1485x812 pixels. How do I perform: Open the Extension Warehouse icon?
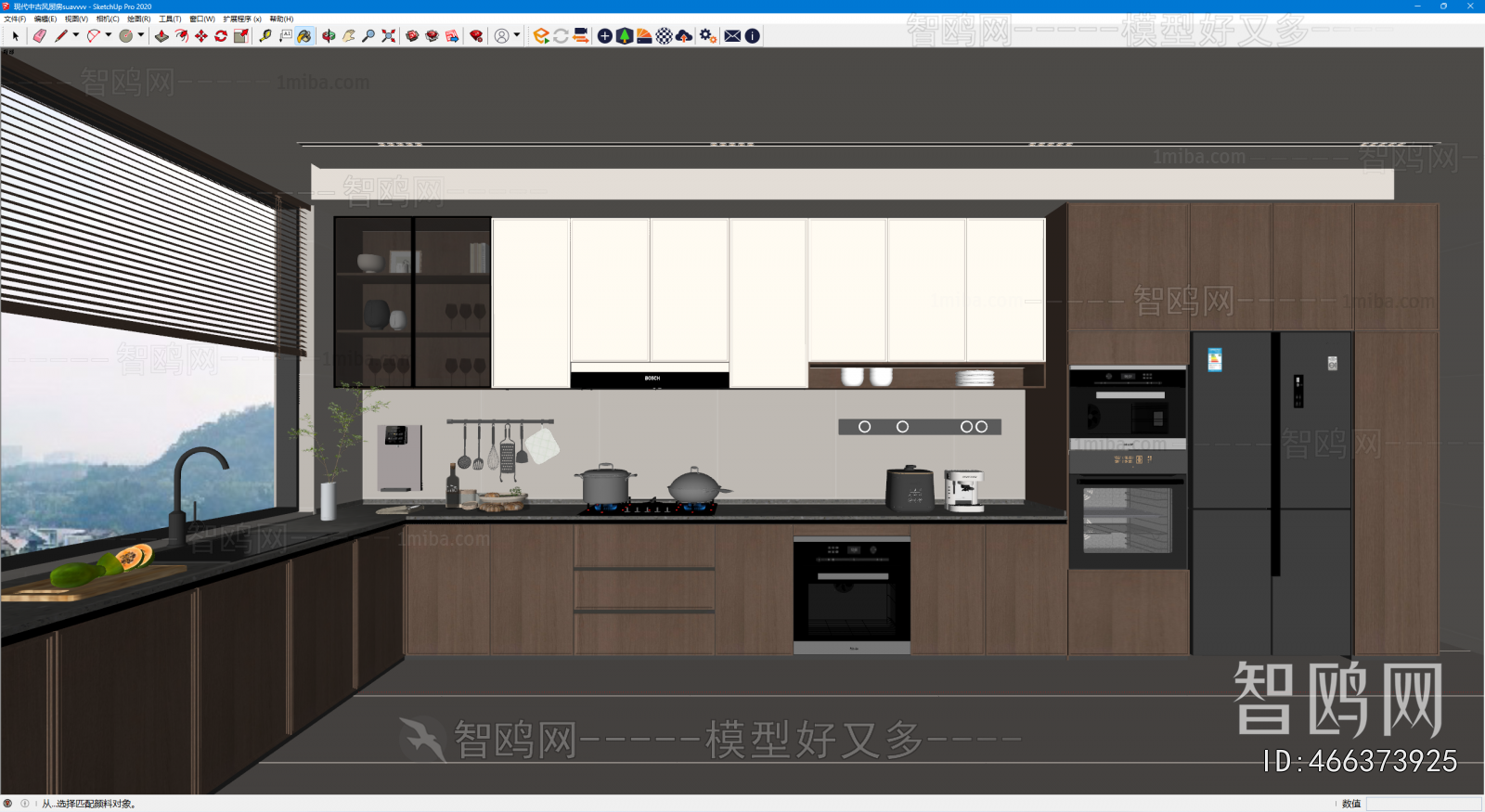tap(432, 36)
